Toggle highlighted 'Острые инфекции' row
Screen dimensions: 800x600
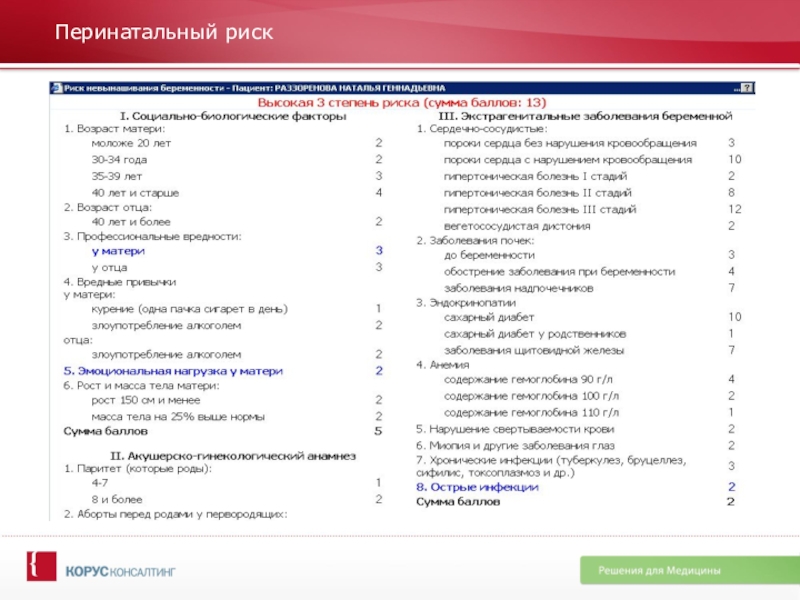tap(477, 487)
